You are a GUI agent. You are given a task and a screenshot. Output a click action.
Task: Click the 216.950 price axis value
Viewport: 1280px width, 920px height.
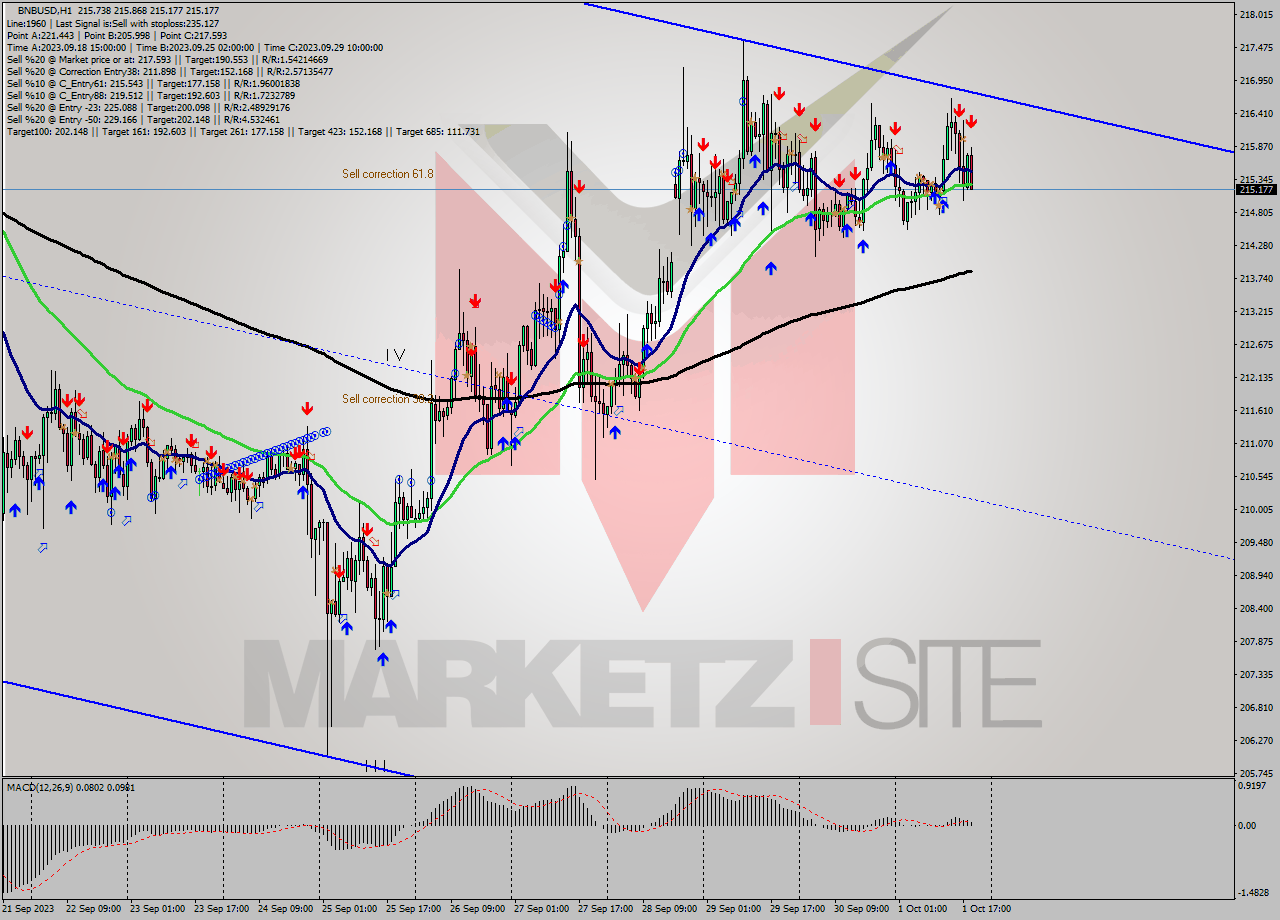1256,81
